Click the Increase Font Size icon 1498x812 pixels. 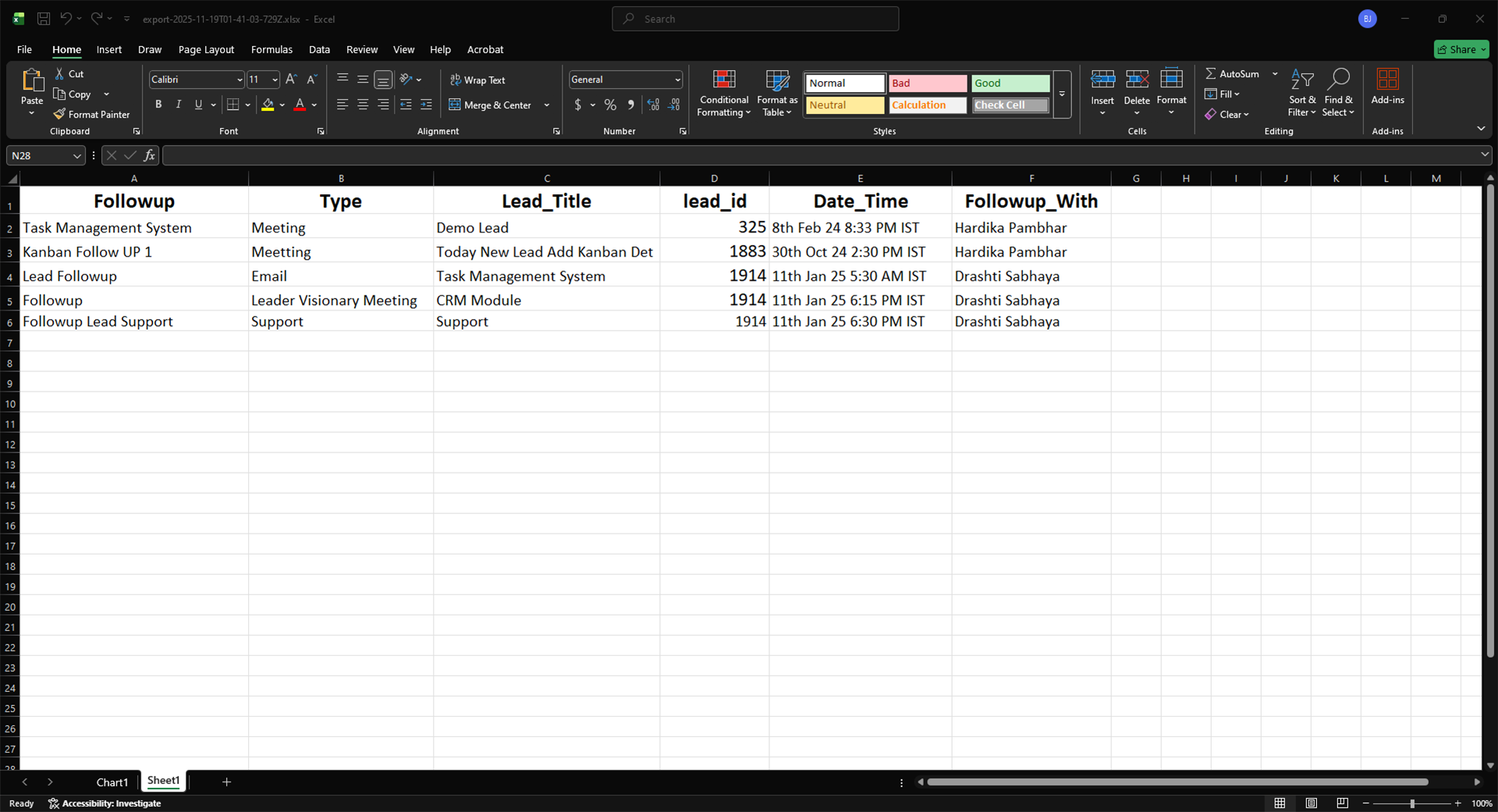click(291, 80)
